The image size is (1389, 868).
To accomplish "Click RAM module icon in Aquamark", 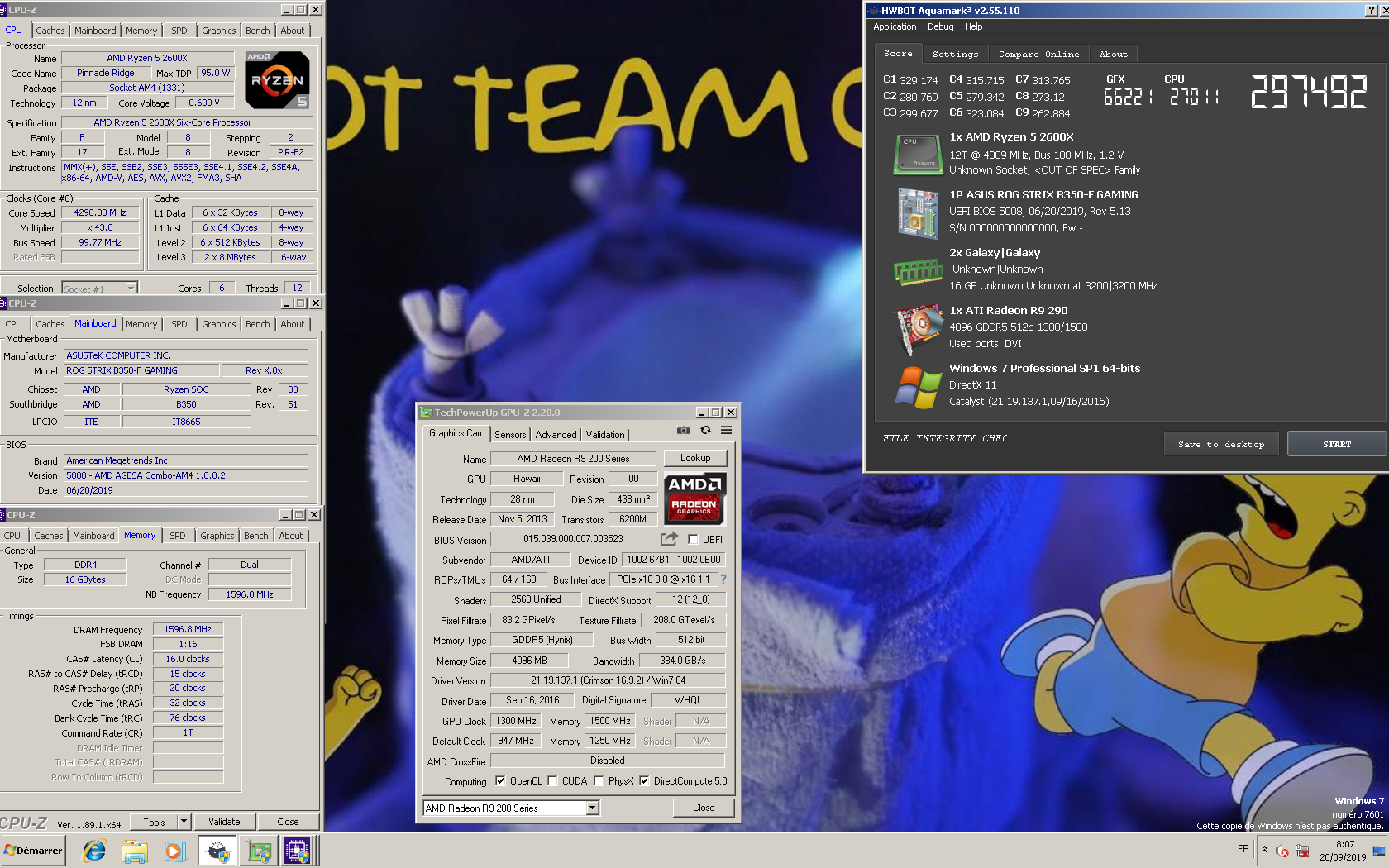I will point(918,271).
